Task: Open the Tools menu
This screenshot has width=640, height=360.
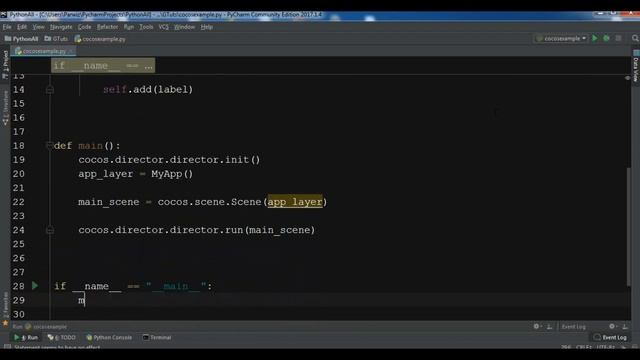Action: tap(146, 27)
